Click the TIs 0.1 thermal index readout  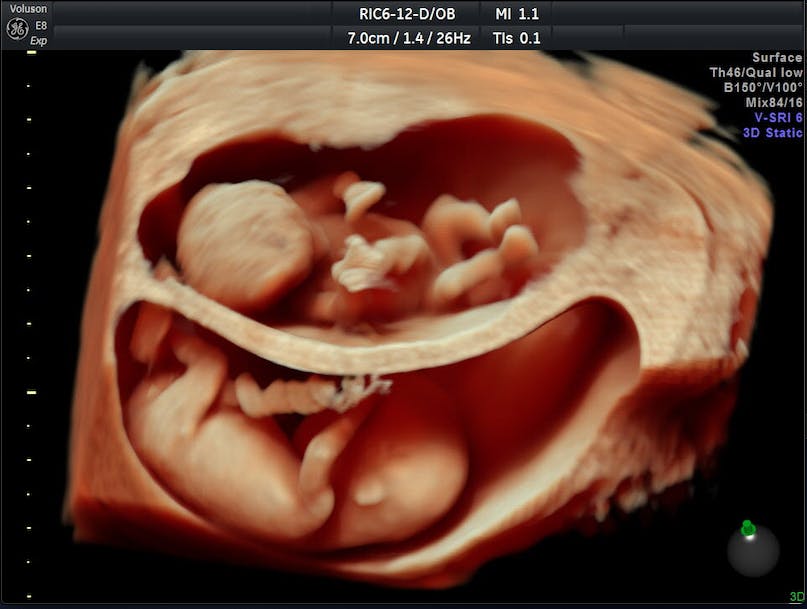click(516, 38)
